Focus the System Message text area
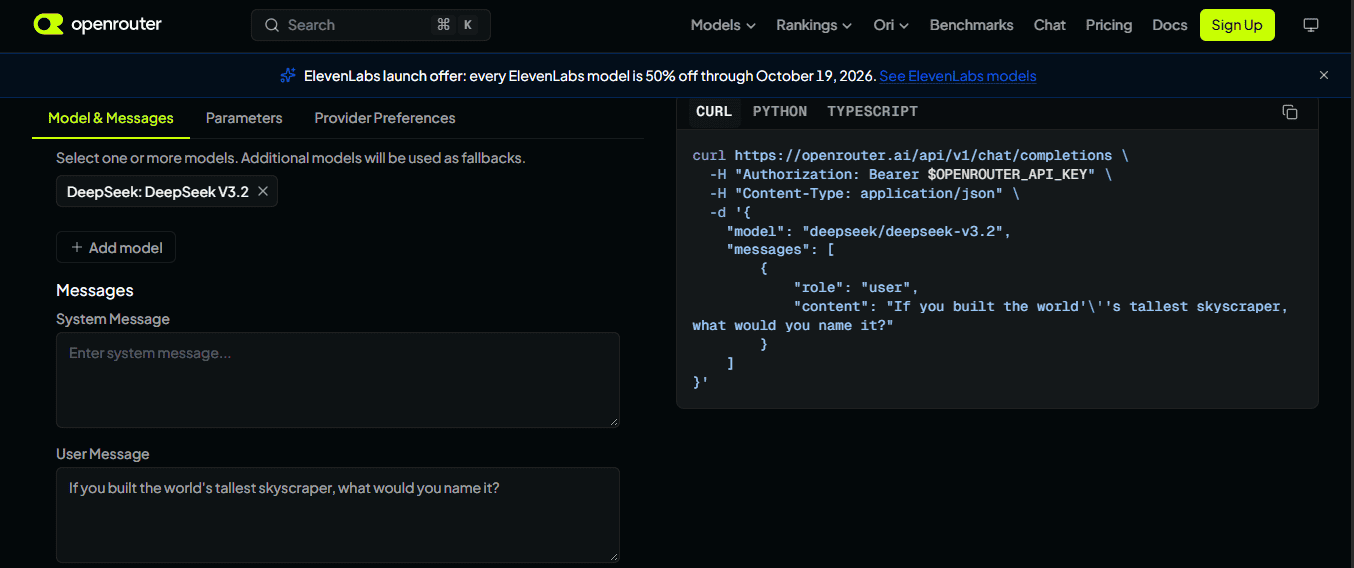 pyautogui.click(x=338, y=380)
